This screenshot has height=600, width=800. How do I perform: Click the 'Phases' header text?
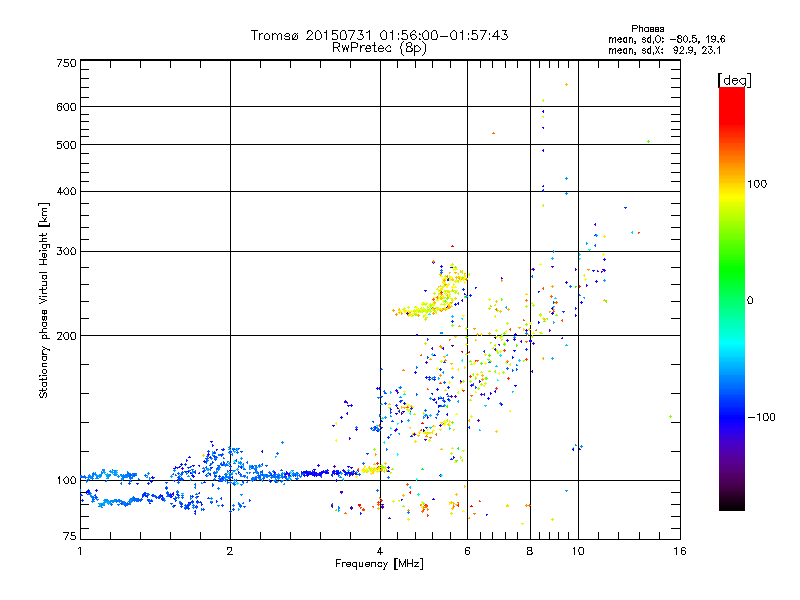click(x=647, y=29)
